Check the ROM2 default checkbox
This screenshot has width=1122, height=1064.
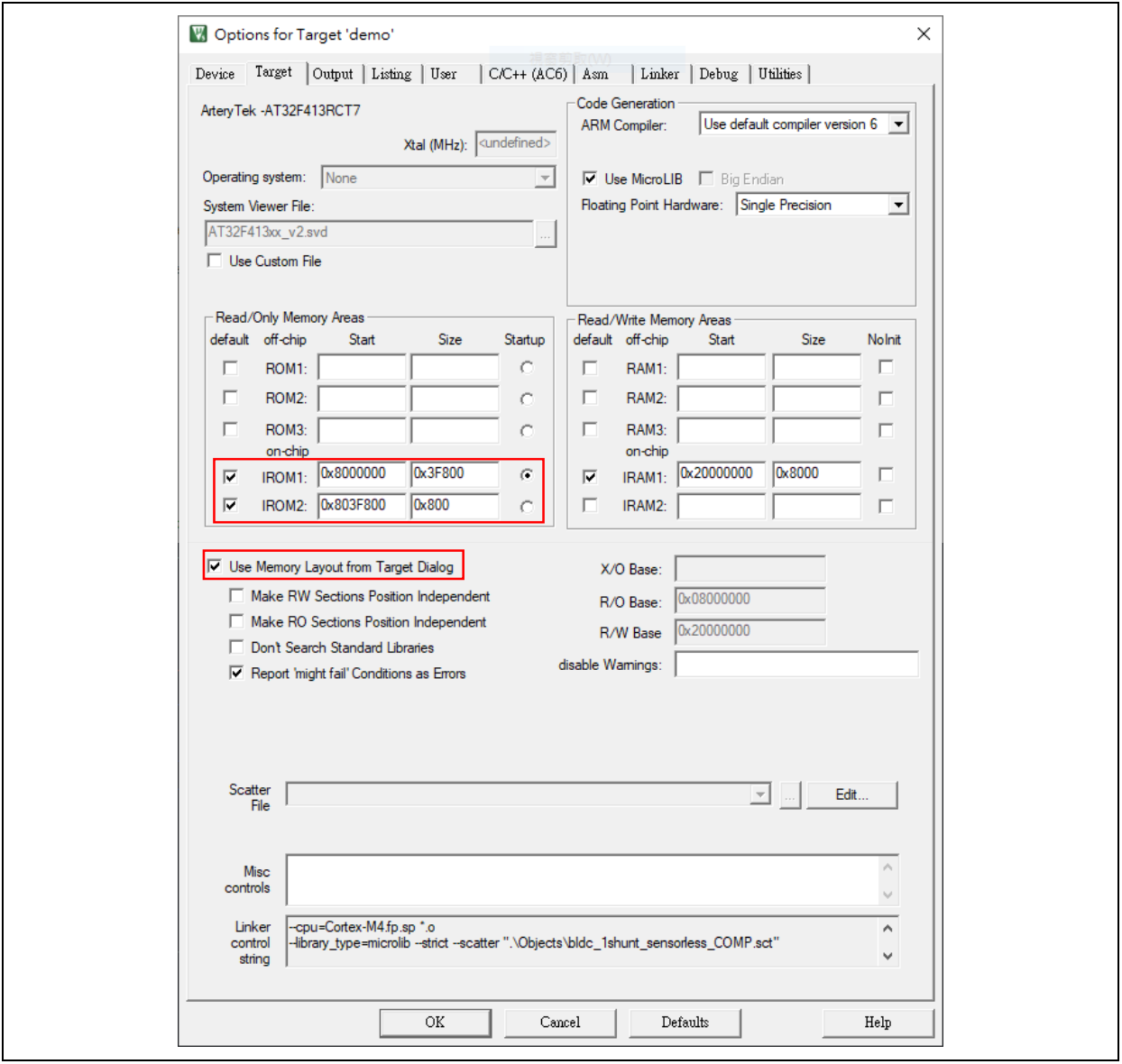(x=231, y=398)
